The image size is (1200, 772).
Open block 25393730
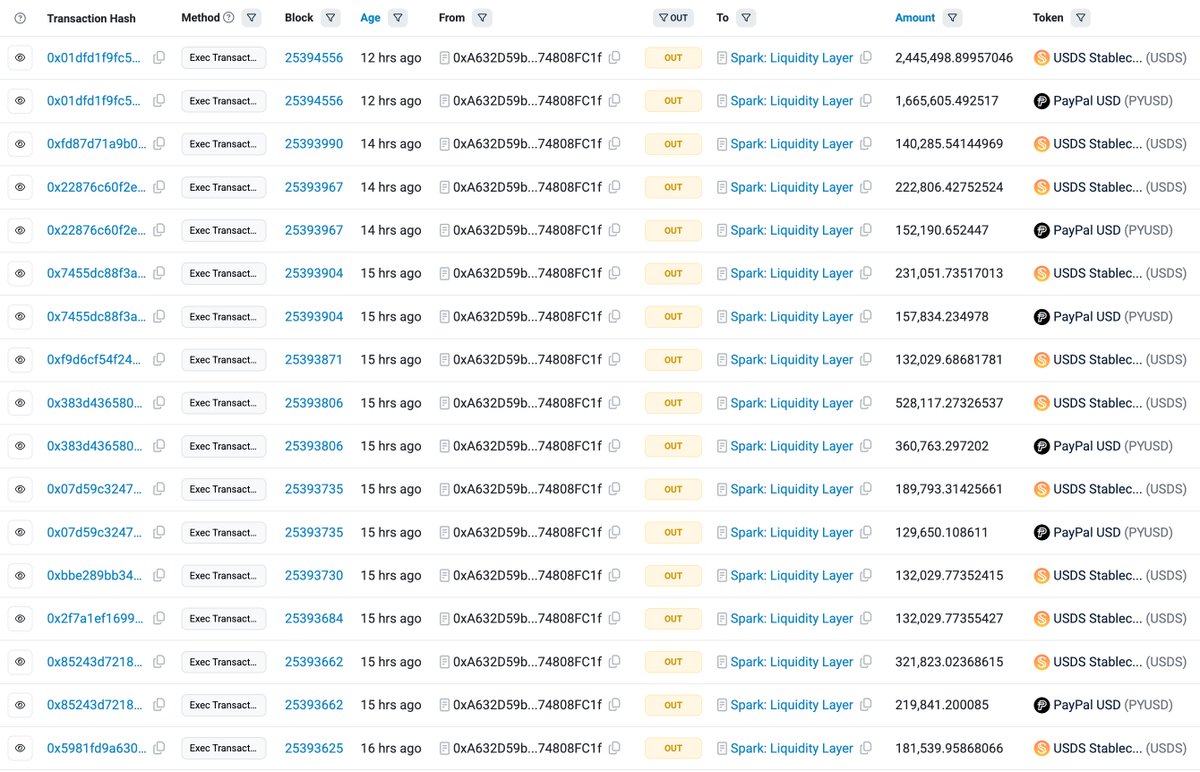314,576
